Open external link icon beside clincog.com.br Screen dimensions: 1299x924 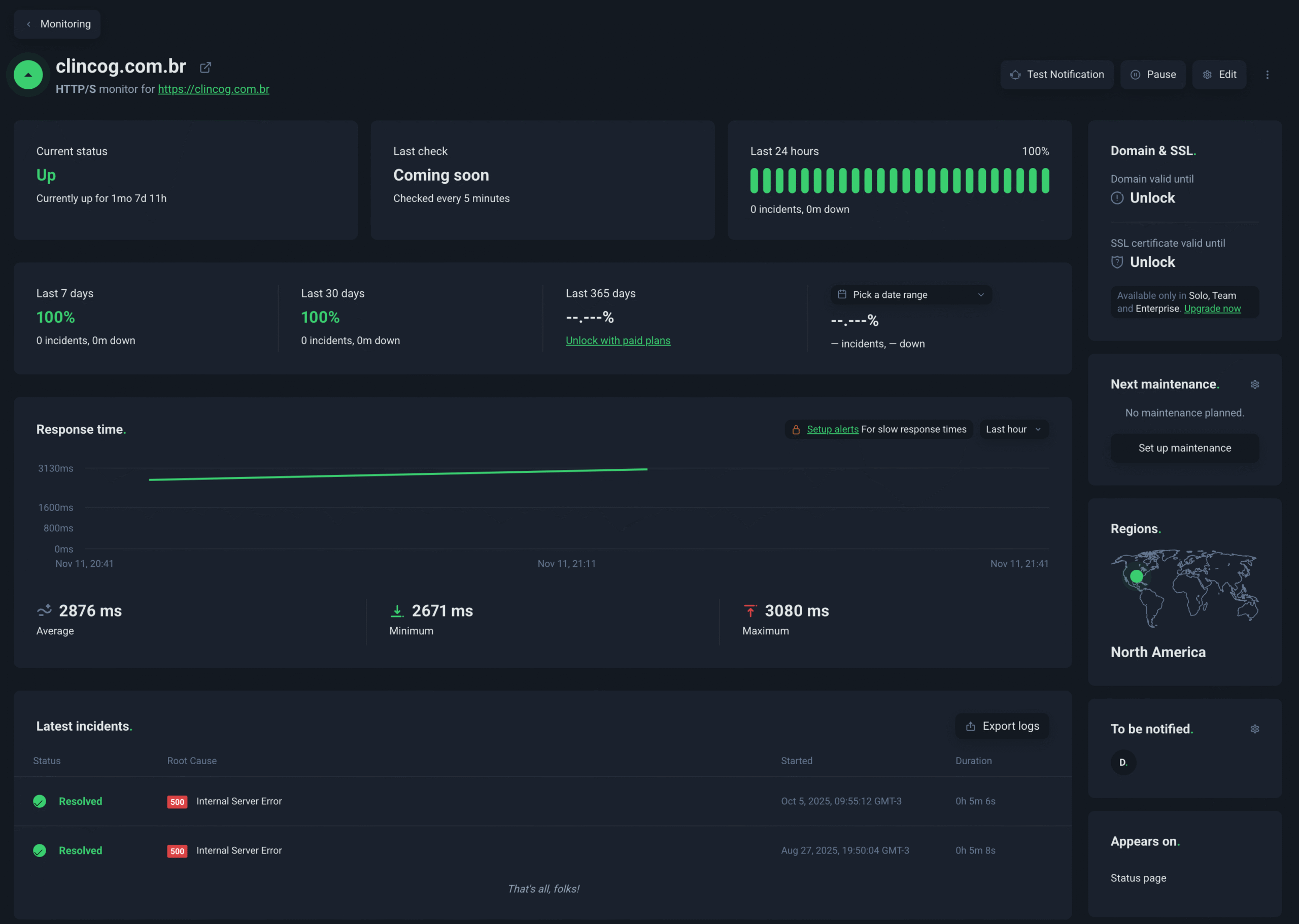pos(206,67)
